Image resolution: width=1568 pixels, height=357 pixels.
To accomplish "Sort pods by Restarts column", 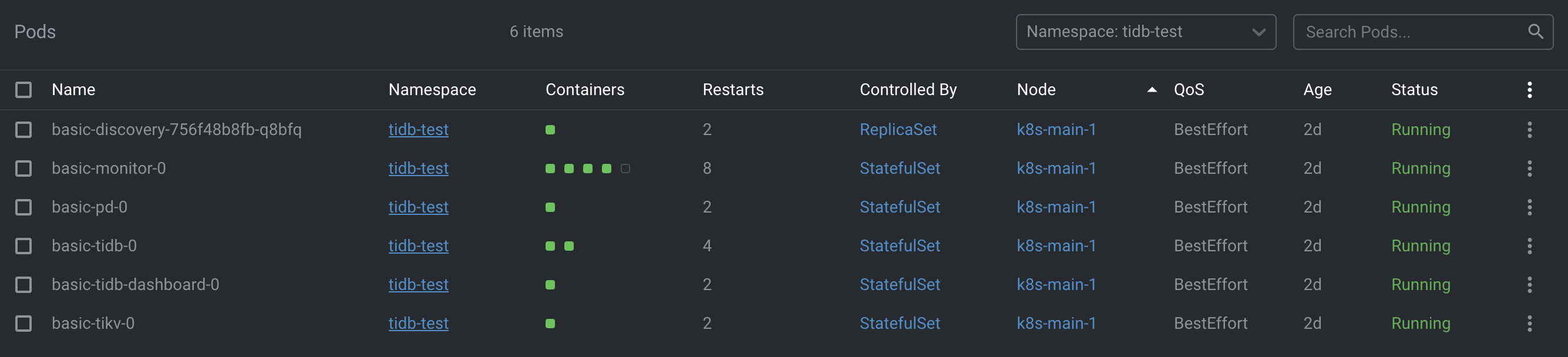I will 733,90.
